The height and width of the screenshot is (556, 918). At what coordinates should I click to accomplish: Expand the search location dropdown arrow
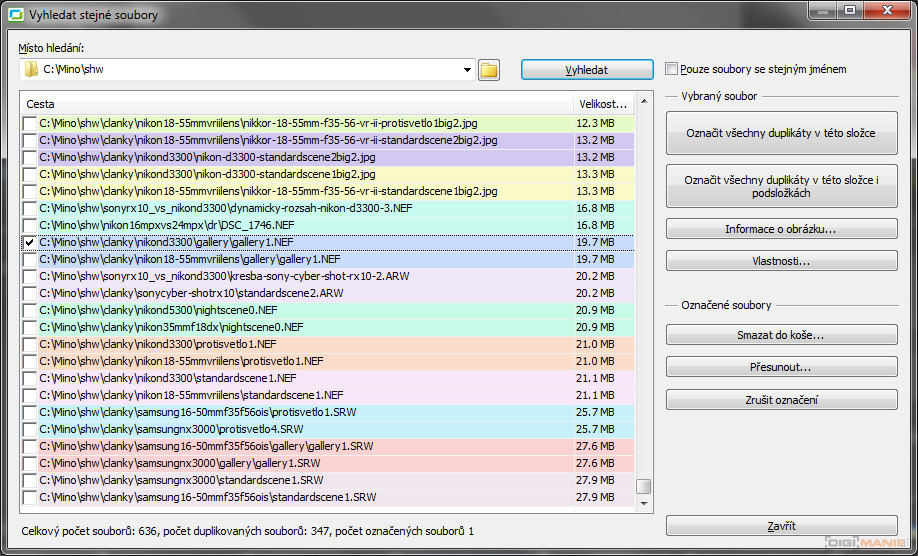pyautogui.click(x=467, y=70)
